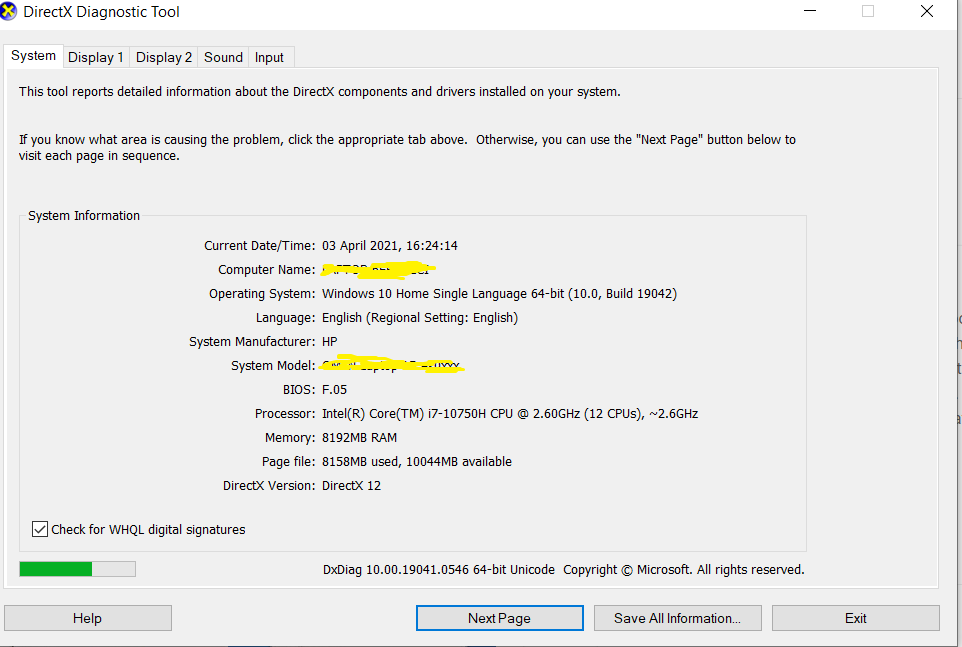Click the 'Processor:' label

click(x=285, y=414)
